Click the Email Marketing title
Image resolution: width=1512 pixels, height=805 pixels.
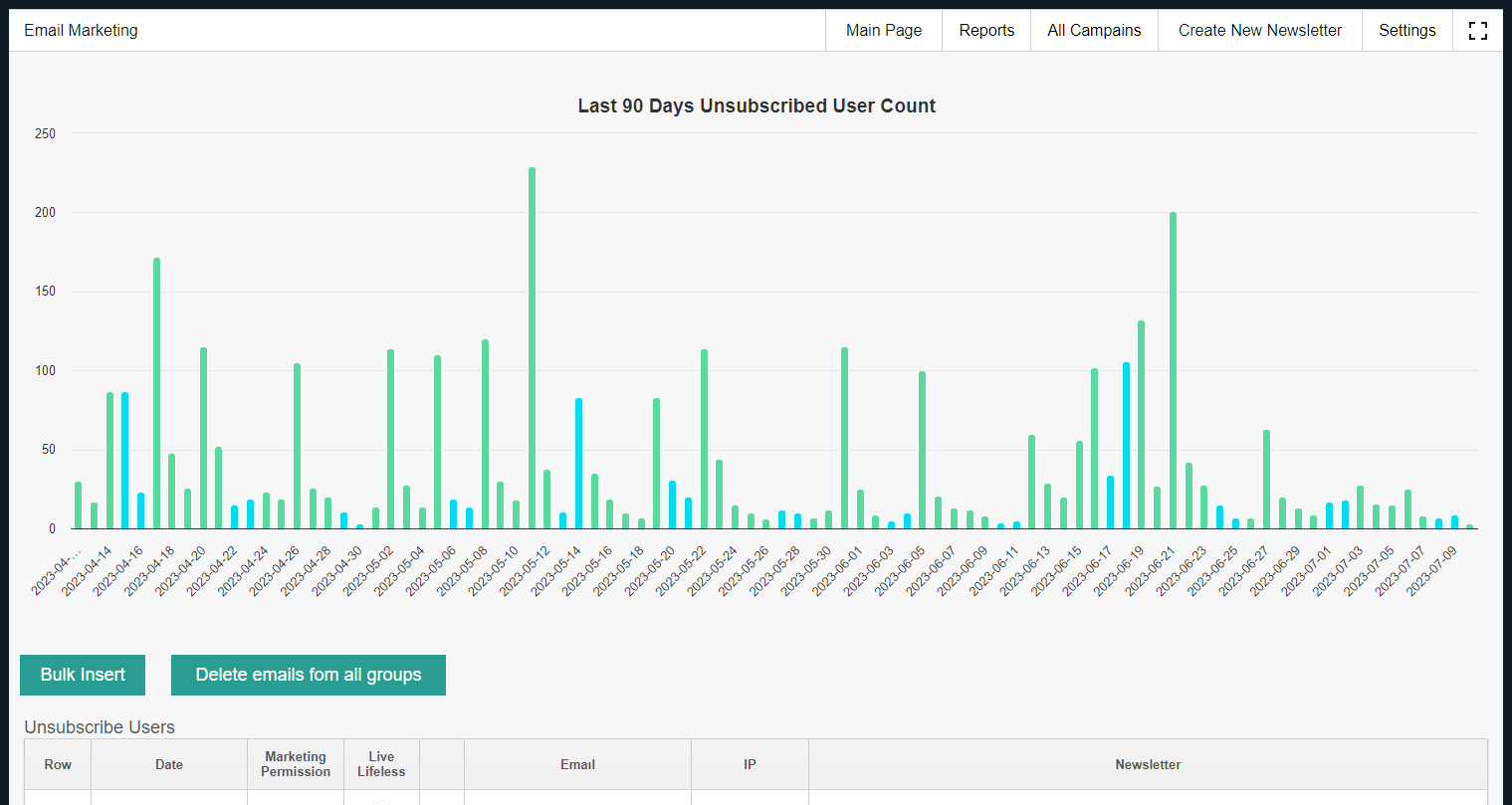(81, 31)
